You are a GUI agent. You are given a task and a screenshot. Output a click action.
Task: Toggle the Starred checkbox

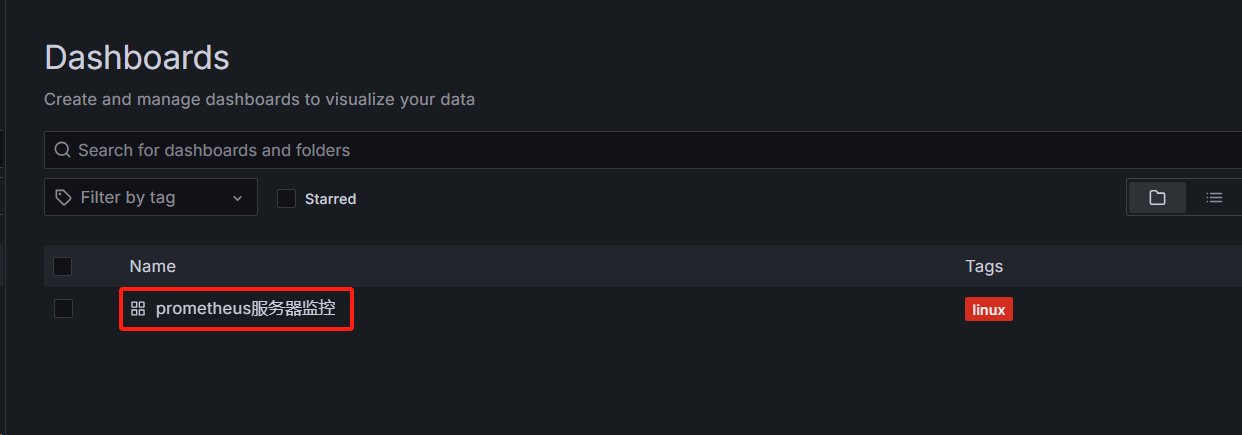[x=286, y=198]
